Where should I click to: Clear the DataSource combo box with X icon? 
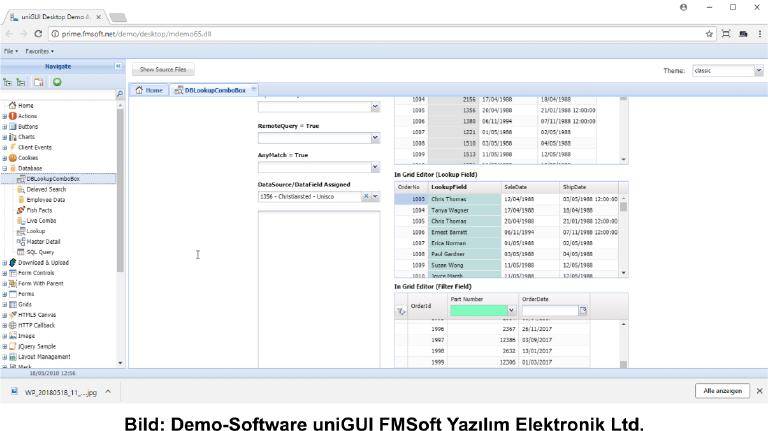point(366,197)
